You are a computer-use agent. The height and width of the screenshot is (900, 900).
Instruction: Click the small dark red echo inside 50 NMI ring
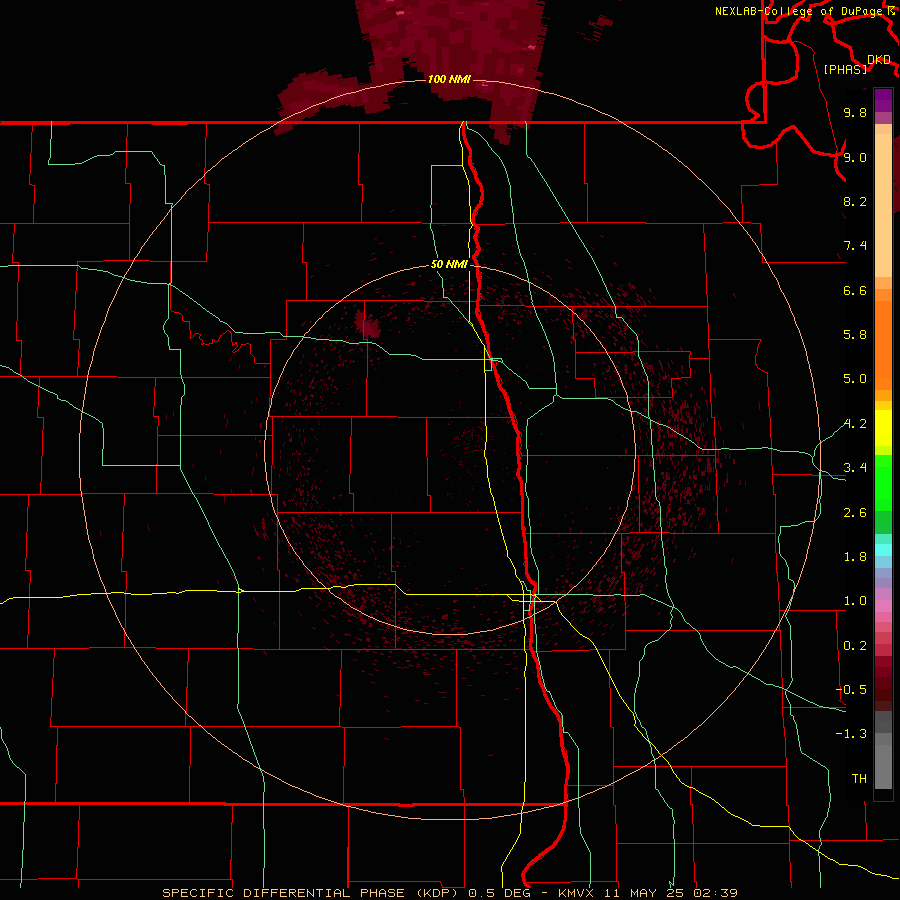coord(367,325)
